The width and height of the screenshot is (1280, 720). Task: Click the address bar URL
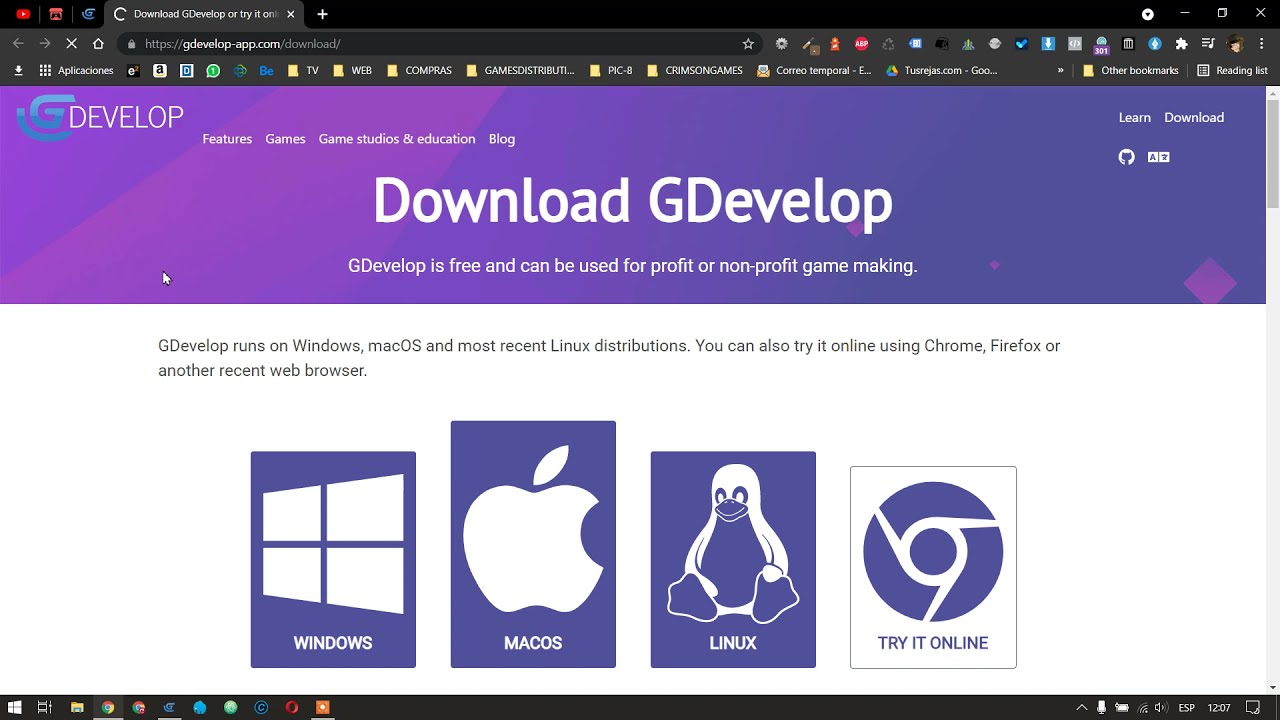click(x=243, y=44)
